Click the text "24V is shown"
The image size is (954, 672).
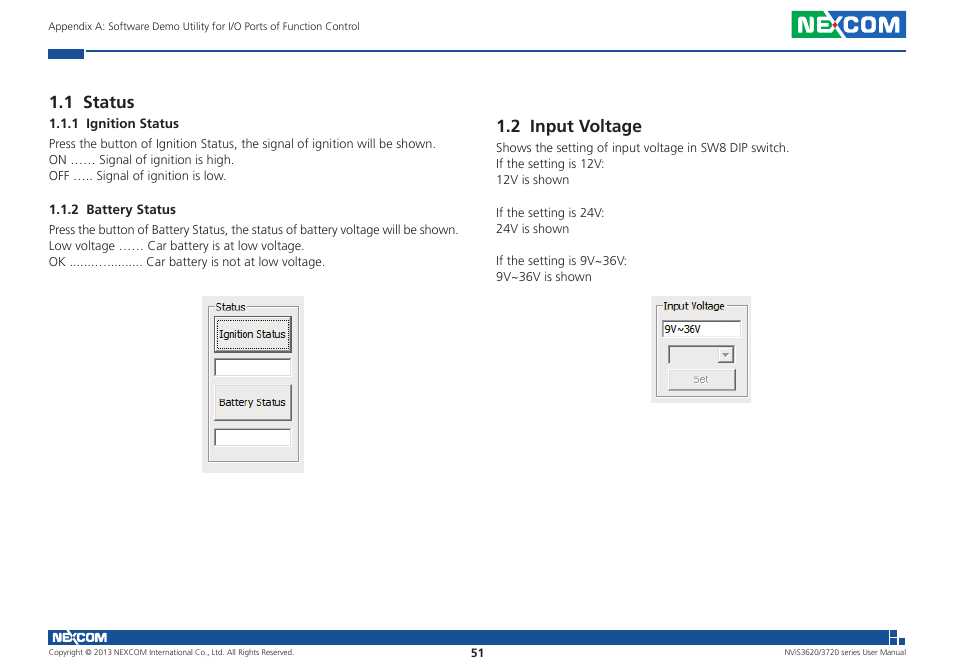(532, 229)
